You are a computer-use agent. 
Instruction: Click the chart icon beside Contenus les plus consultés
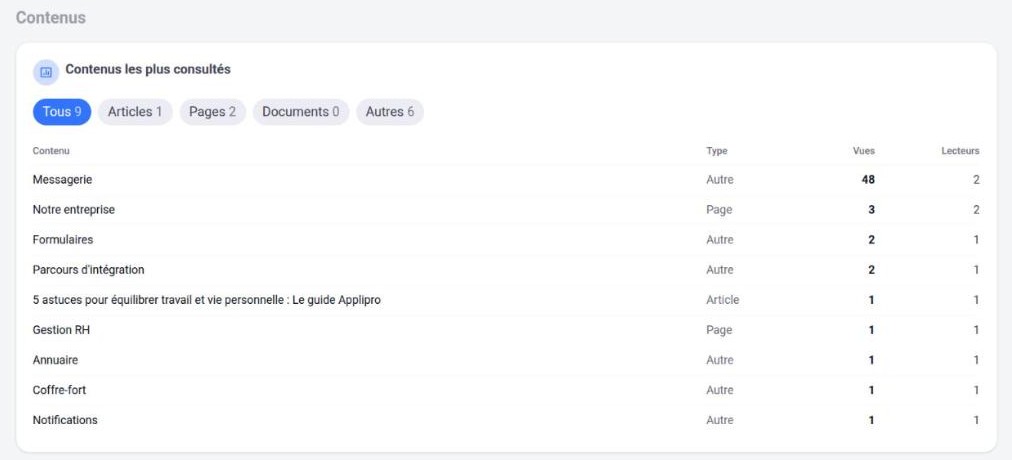pos(46,72)
